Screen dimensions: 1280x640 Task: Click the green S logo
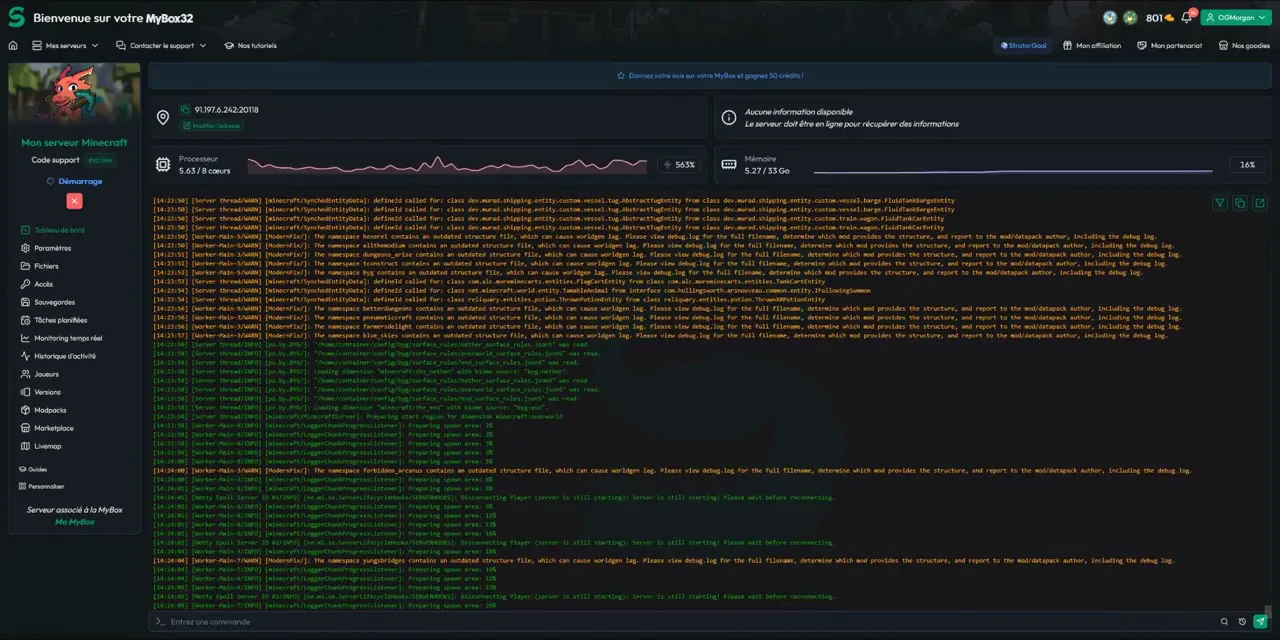(x=16, y=17)
